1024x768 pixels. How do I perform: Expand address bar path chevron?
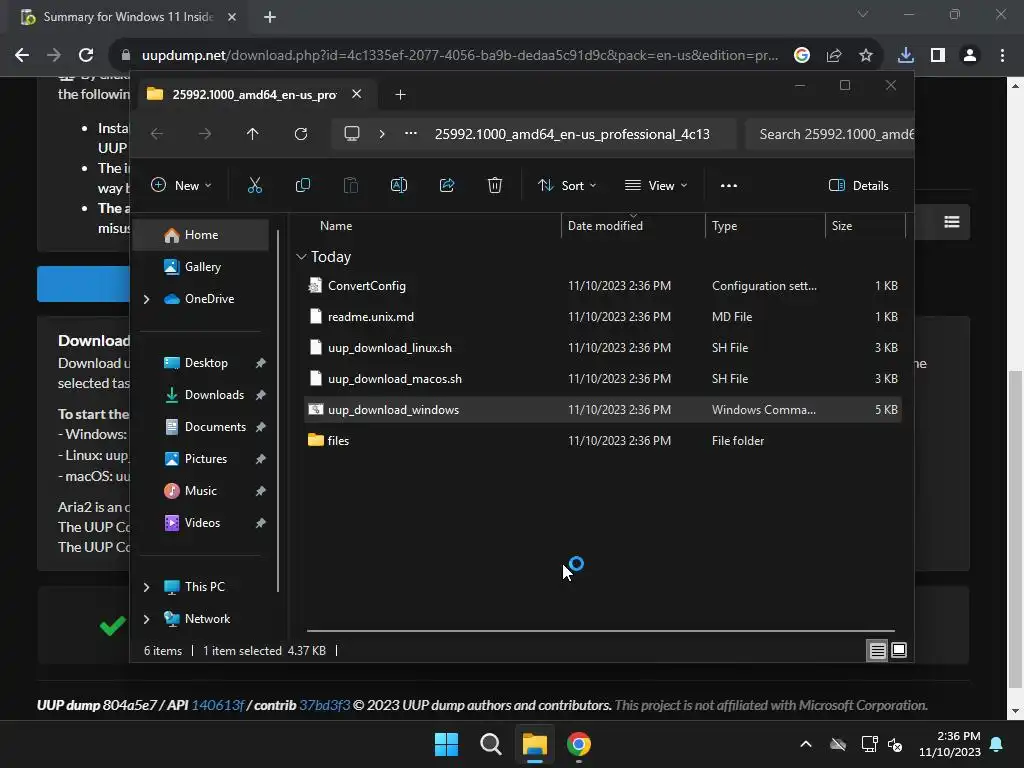click(382, 134)
